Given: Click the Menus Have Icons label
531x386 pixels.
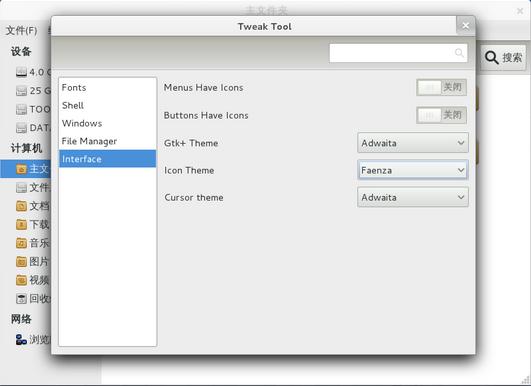Looking at the screenshot, I should 204,88.
